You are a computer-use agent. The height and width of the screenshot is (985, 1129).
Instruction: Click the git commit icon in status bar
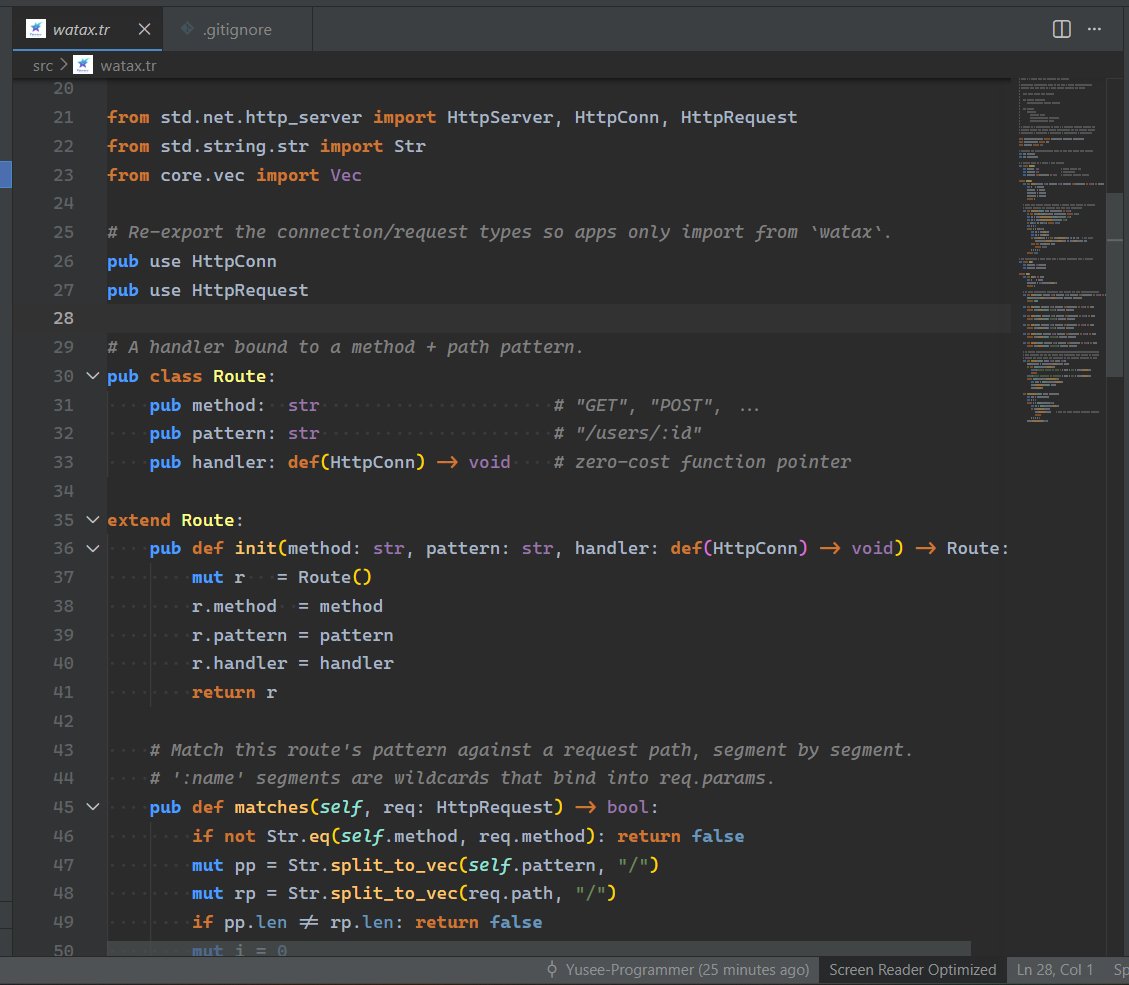point(552,970)
